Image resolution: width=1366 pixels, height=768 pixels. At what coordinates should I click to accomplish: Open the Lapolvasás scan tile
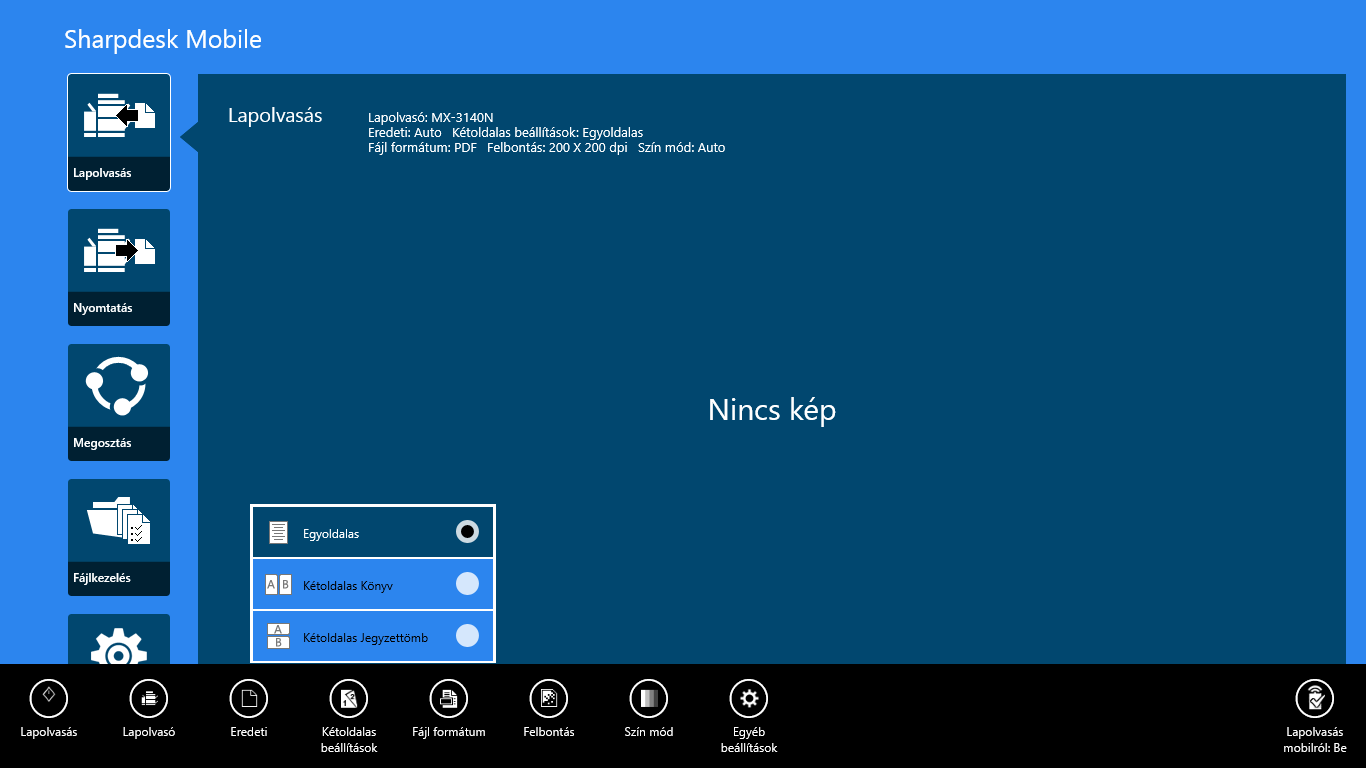pos(119,132)
